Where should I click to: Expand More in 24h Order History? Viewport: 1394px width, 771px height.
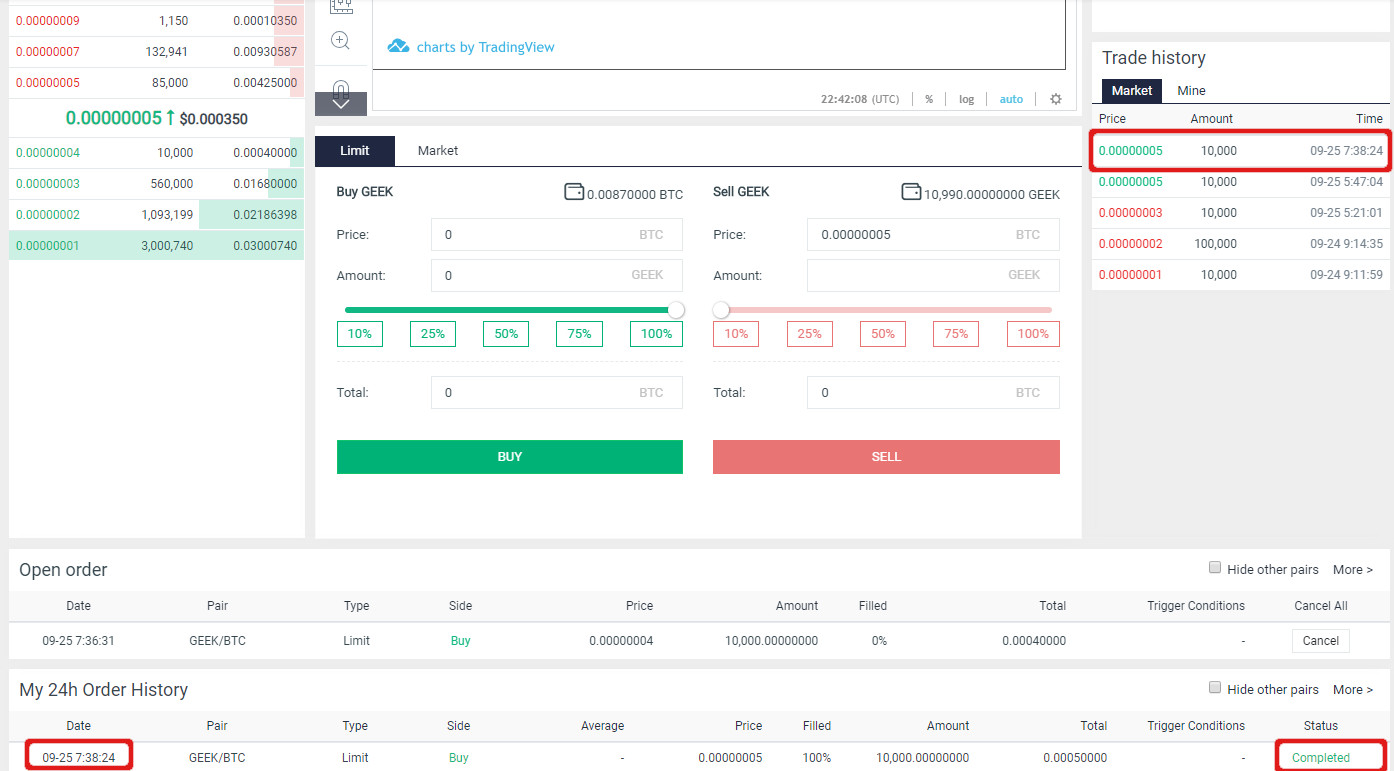pyautogui.click(x=1352, y=689)
